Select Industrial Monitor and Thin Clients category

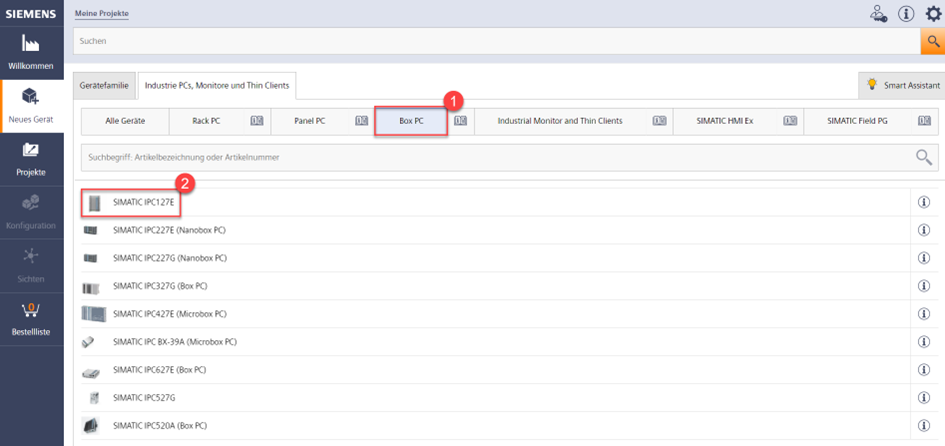tap(560, 121)
